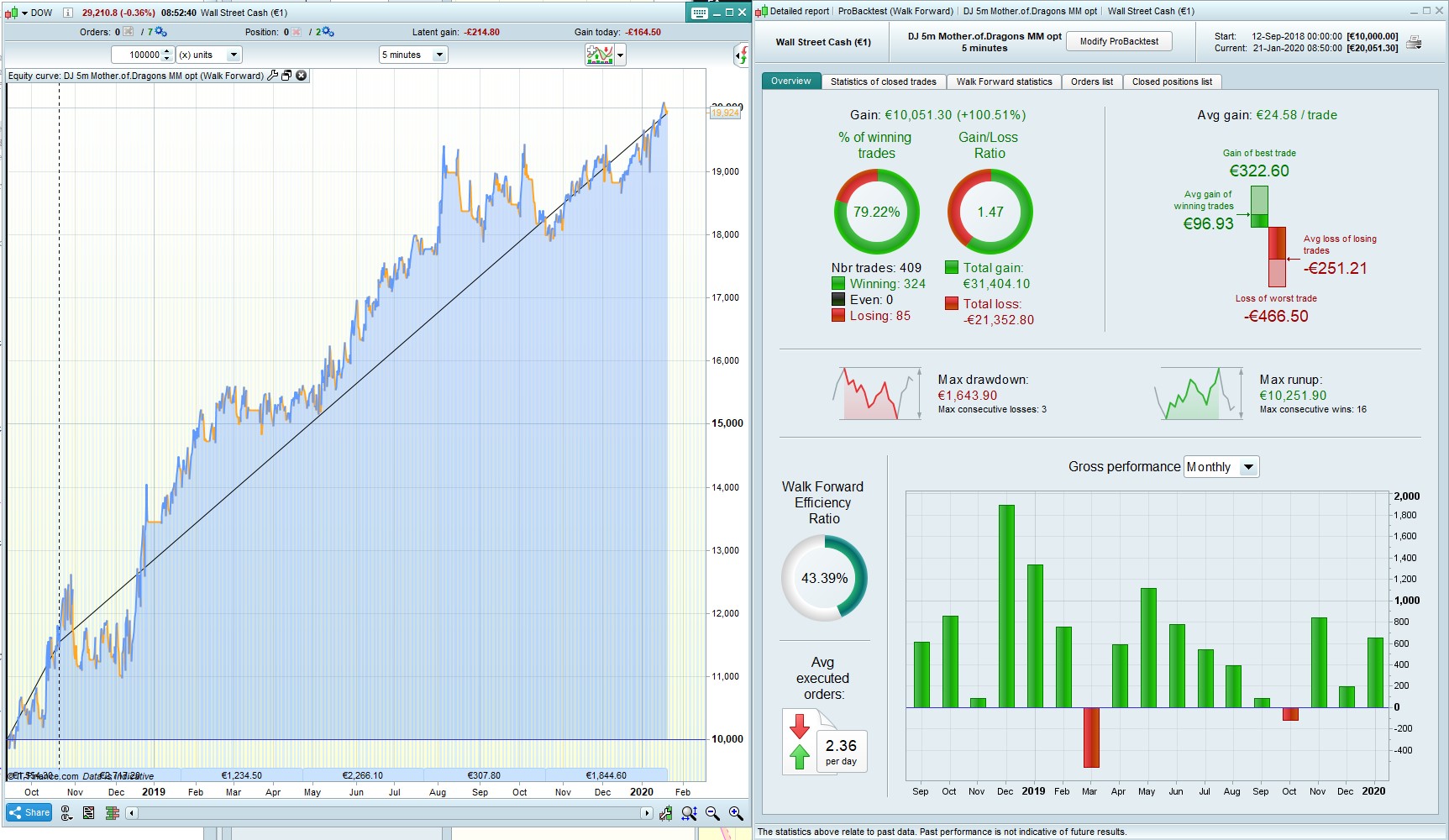
Task: Click the chart horizontal scrollbar track
Action: 389,813
